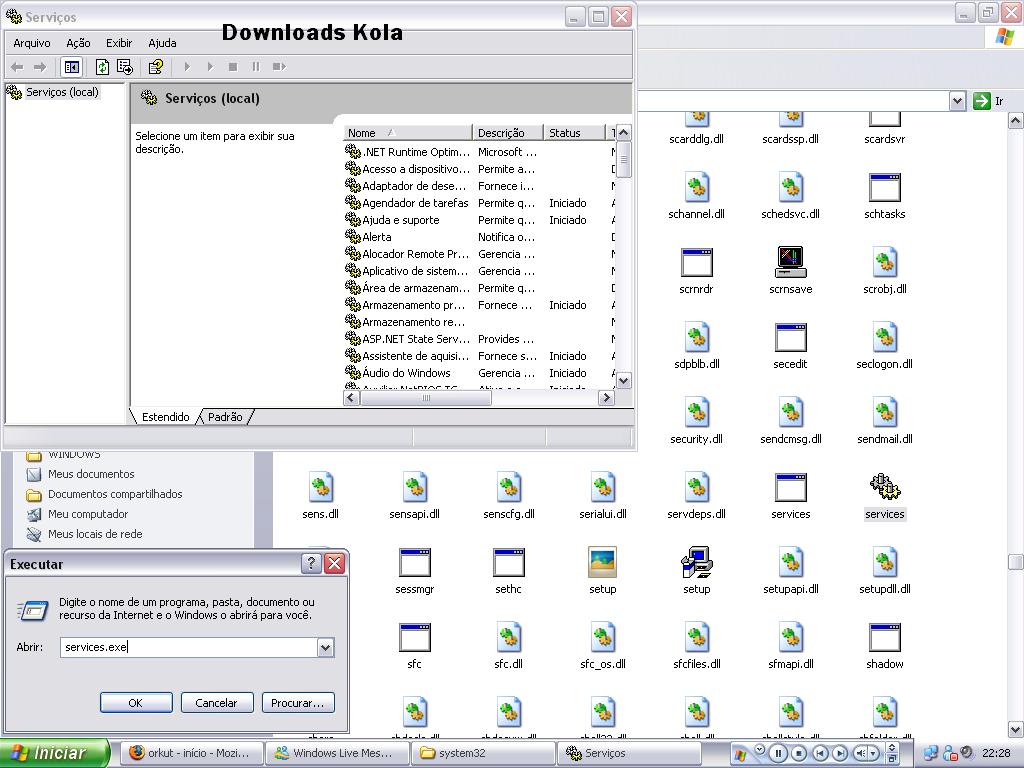
Task: Click the Cancelar button
Action: 216,703
